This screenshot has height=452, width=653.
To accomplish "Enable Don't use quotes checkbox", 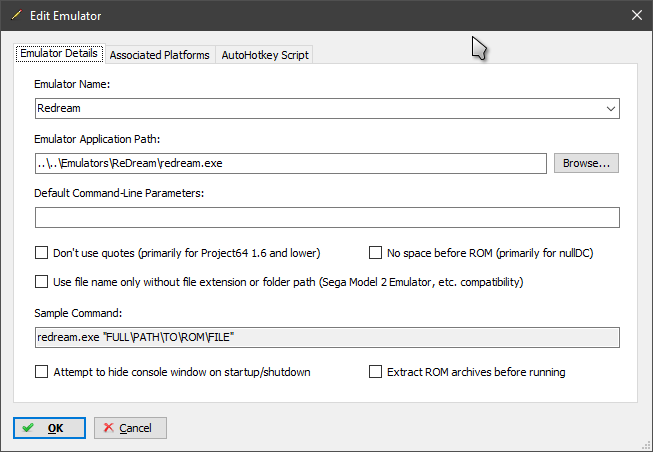I will click(x=41, y=253).
